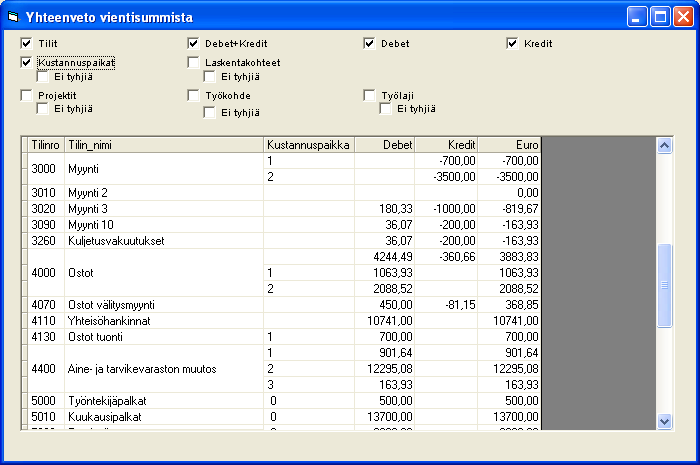
Task: Click the -819,67 euro value
Action: pyautogui.click(x=509, y=209)
